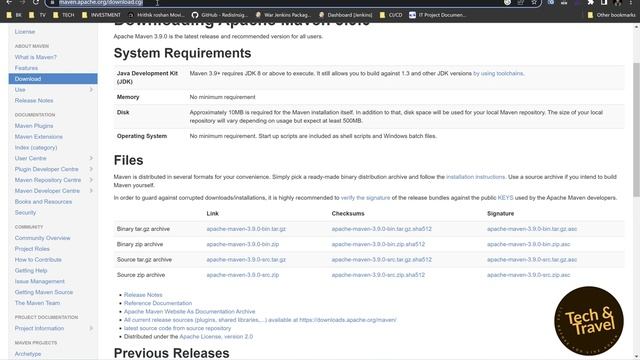
Task: Open the src.zip.sha512 checksum link
Action: pyautogui.click(x=378, y=275)
